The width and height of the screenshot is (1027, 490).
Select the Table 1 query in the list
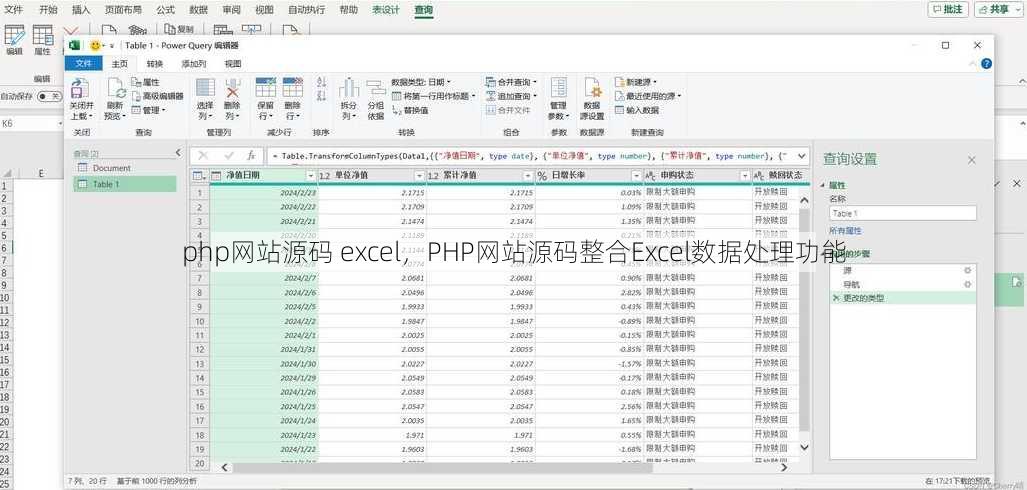tap(124, 184)
